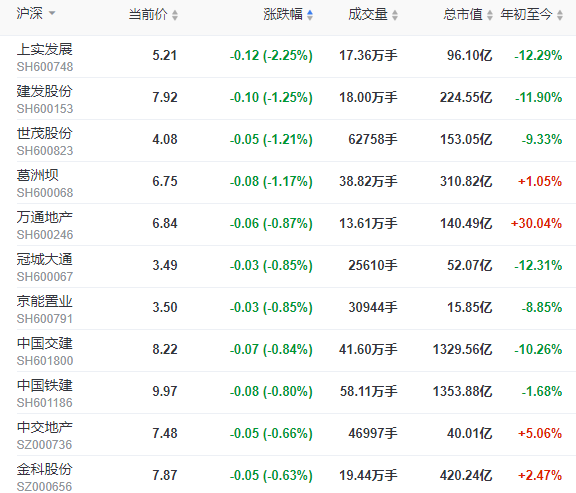Viewport: 576px width, 493px height.
Task: Open stock 中交地产
Action: [44, 427]
